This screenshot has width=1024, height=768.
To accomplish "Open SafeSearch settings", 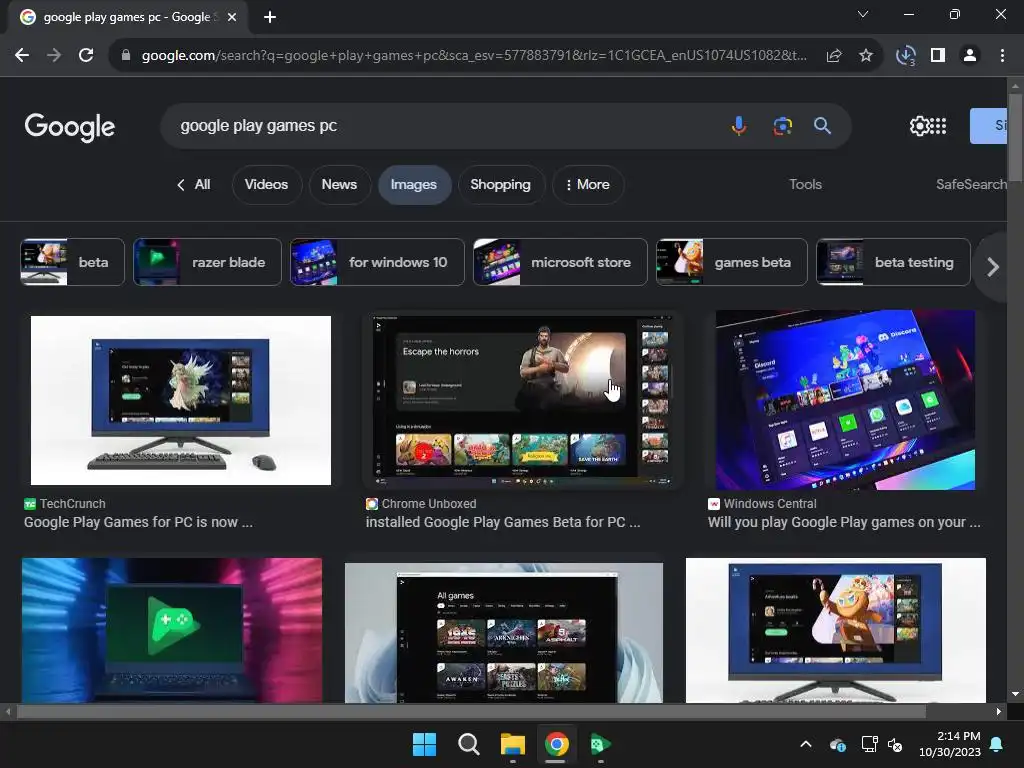I will point(971,185).
